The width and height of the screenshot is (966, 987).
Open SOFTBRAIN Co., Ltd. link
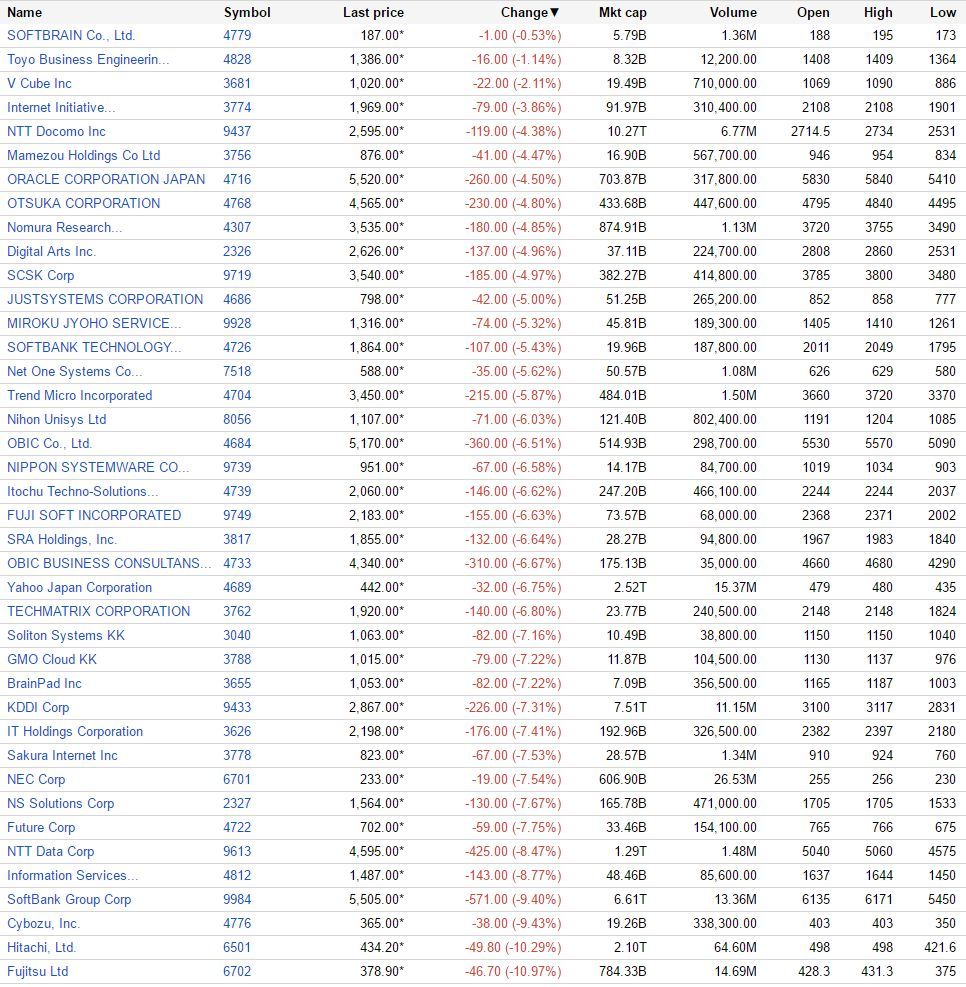71,35
